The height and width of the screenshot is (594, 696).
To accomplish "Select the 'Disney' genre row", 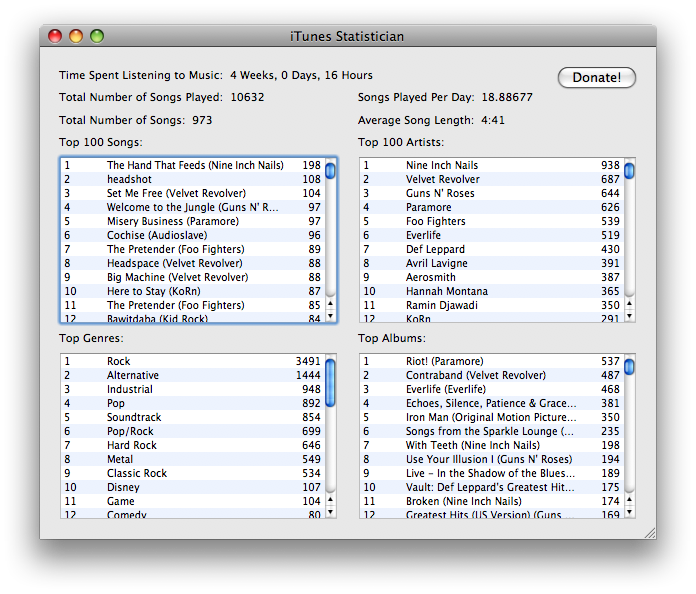I will coord(193,487).
